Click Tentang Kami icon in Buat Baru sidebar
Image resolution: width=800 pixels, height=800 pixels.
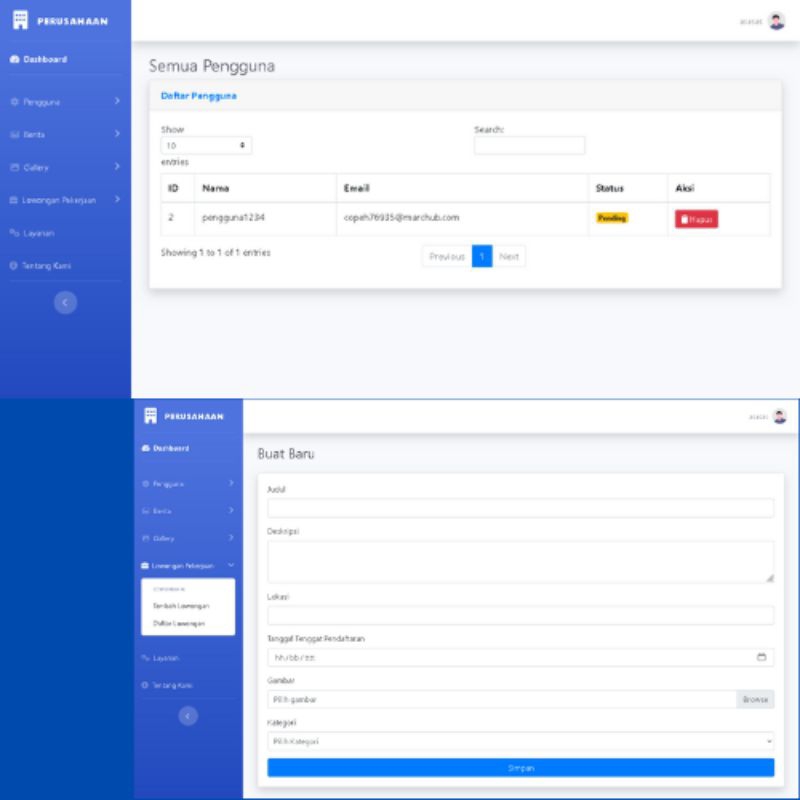145,685
